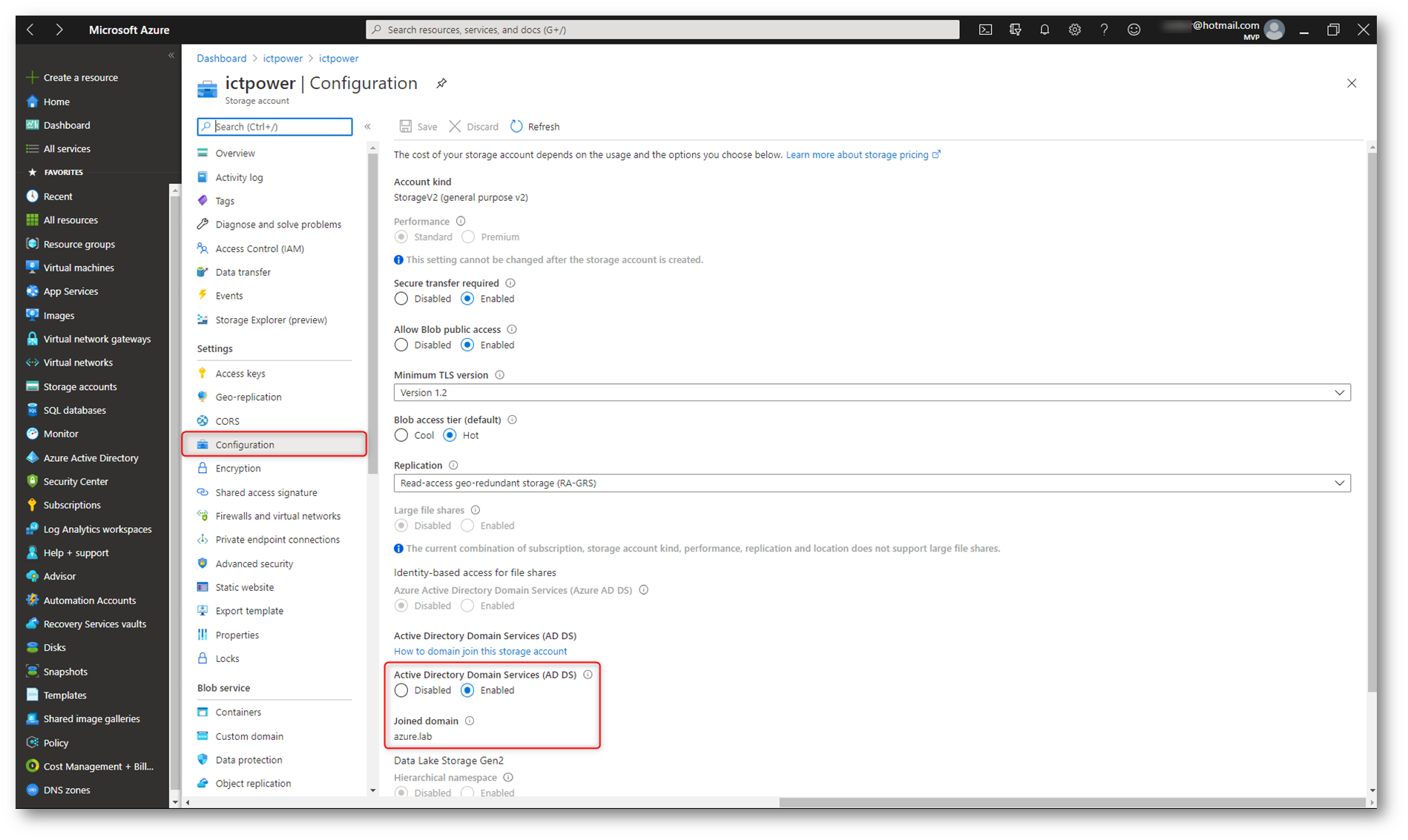
Task: Open Storage accounts in favorites sidebar
Action: 80,386
